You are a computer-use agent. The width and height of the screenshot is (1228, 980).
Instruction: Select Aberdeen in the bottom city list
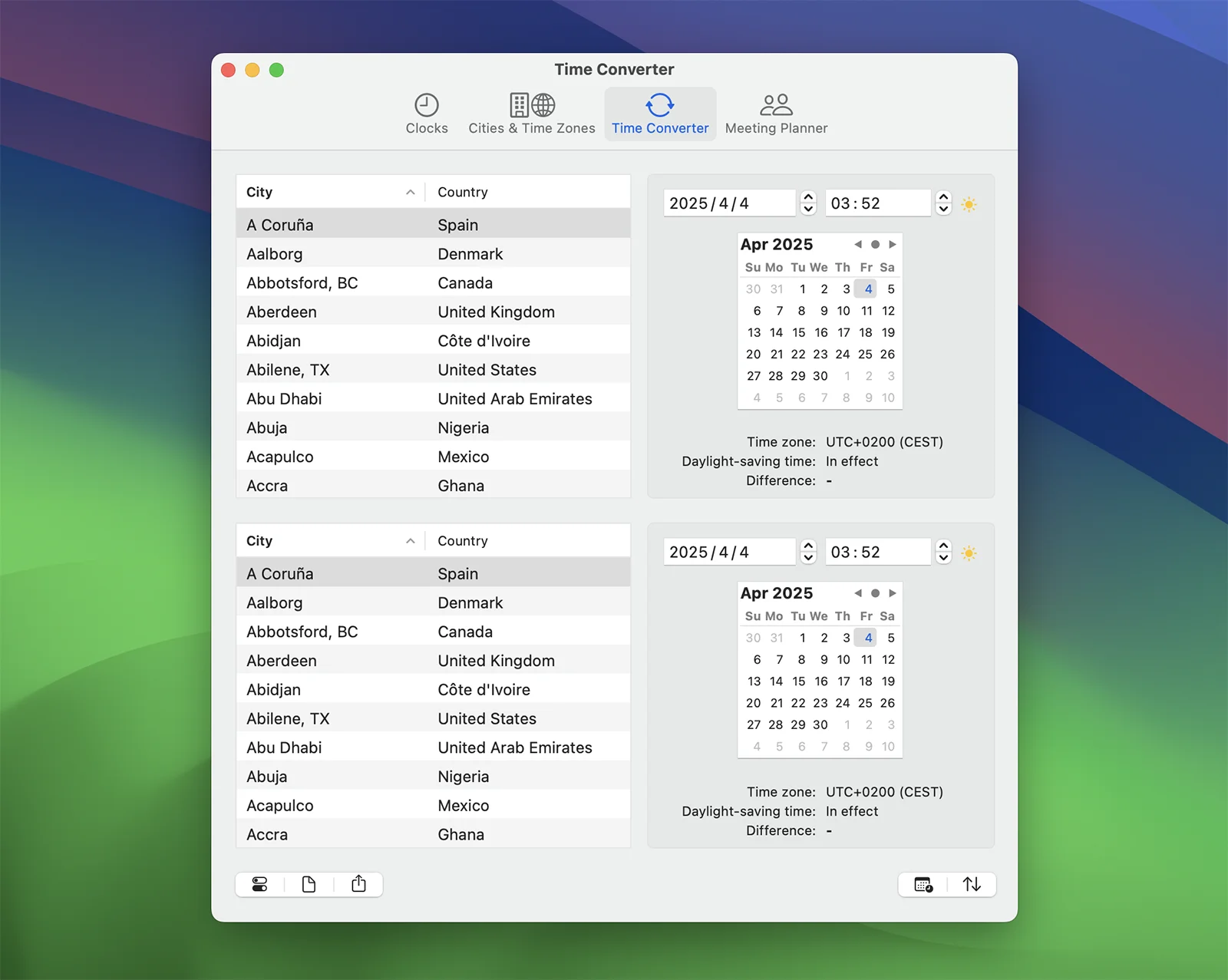pos(282,661)
